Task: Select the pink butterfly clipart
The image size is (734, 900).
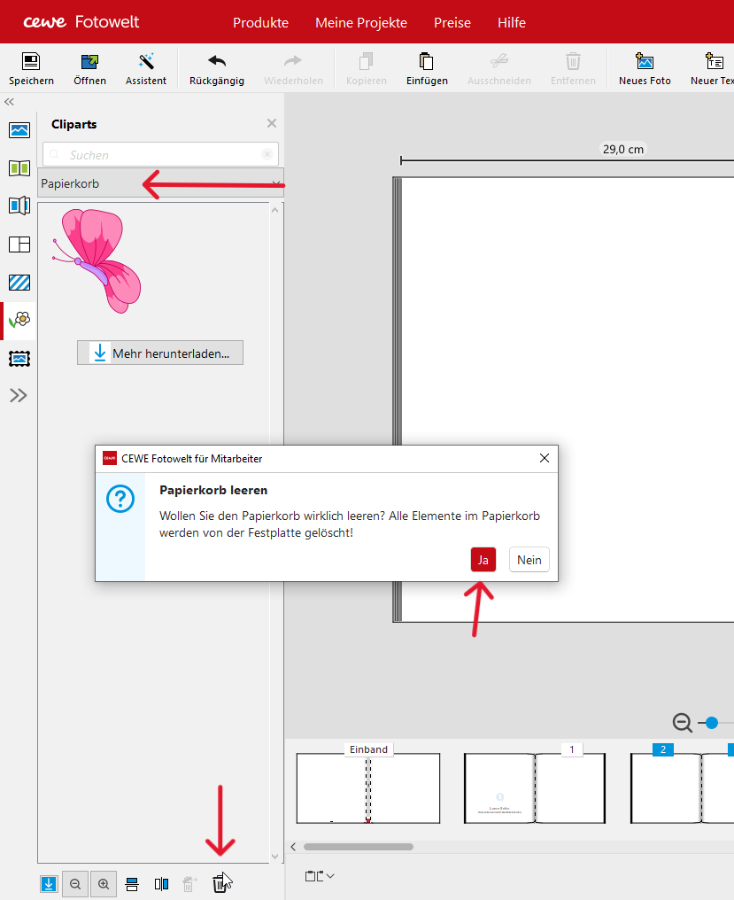Action: tap(96, 261)
